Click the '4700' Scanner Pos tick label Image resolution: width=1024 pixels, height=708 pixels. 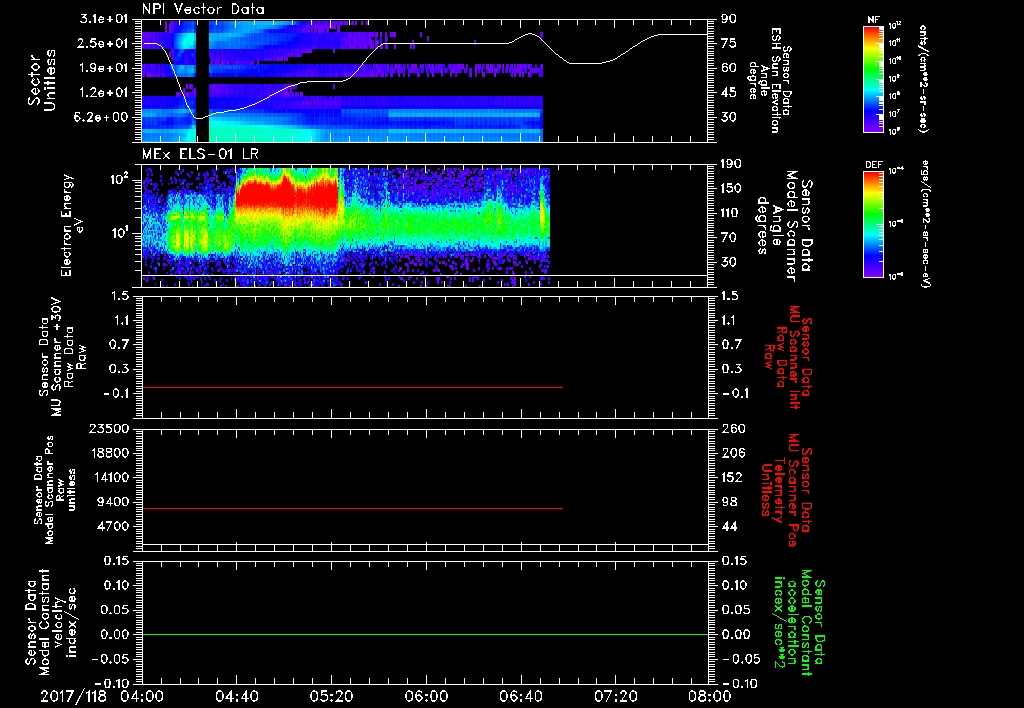tap(112, 526)
